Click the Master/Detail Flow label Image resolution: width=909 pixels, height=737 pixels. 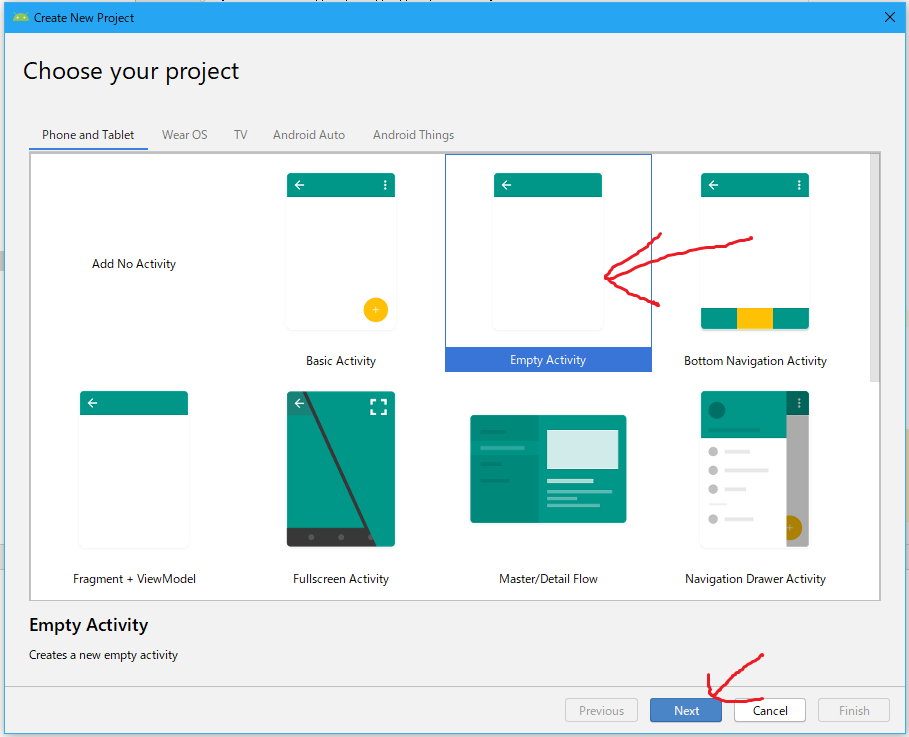(548, 579)
